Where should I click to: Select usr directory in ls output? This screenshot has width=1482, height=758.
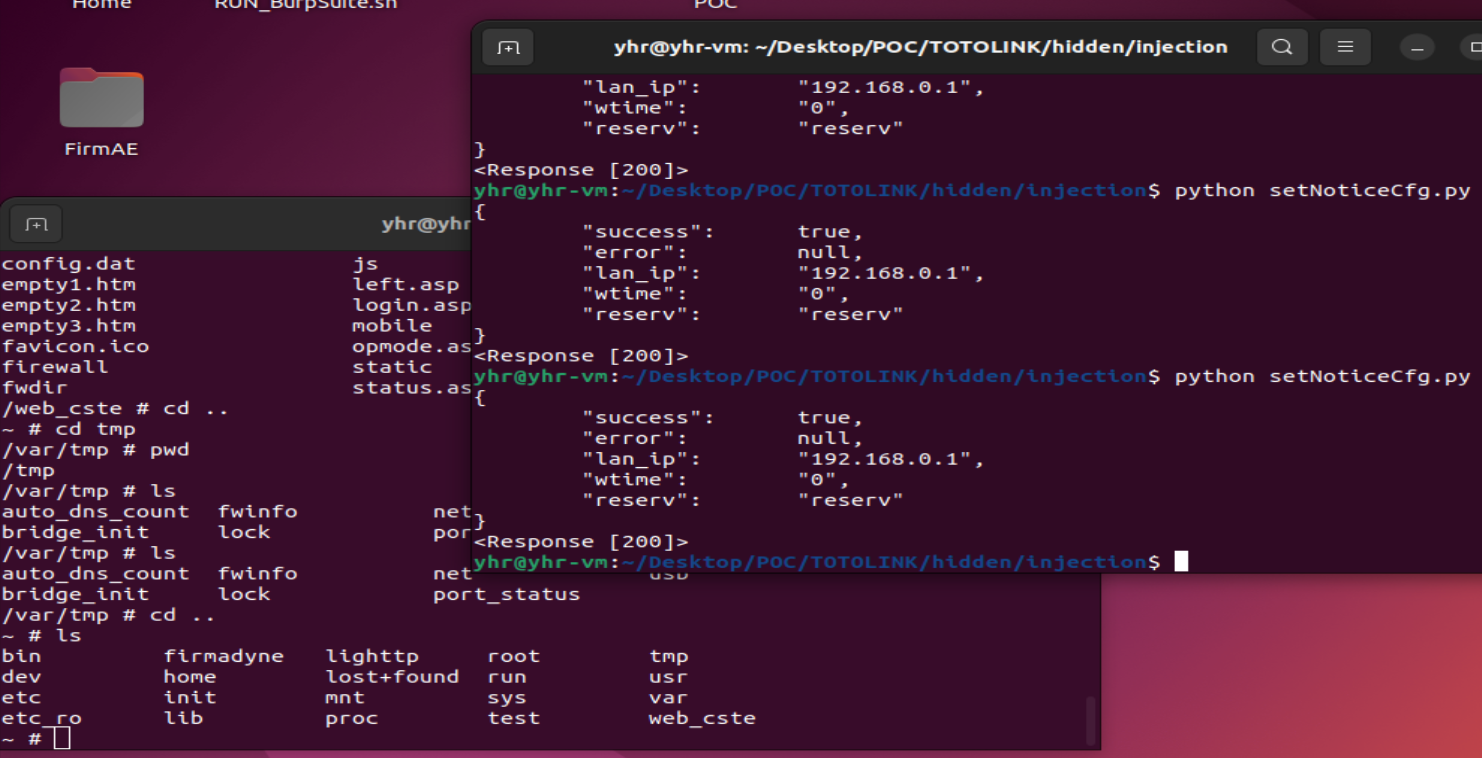tap(668, 677)
